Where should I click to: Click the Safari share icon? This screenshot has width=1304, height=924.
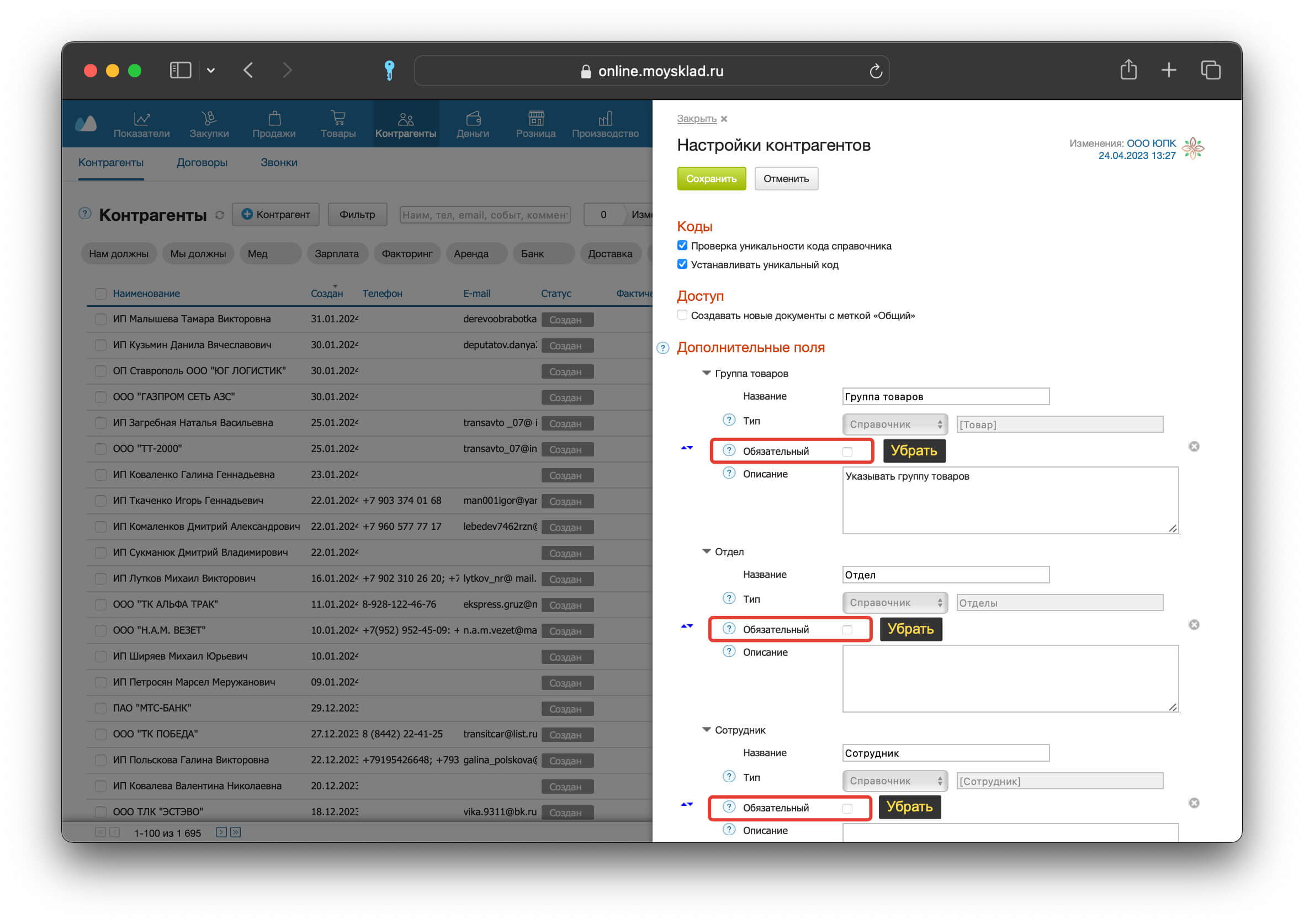tap(1128, 70)
